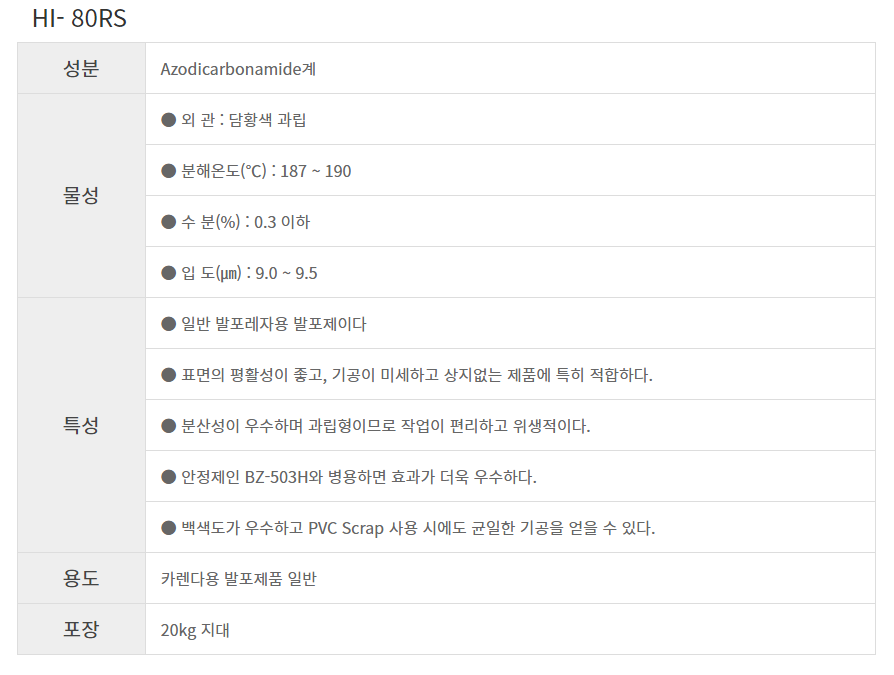Click the bullet beside 수 분(%) 0.3 이하
The image size is (894, 675).
click(x=168, y=222)
